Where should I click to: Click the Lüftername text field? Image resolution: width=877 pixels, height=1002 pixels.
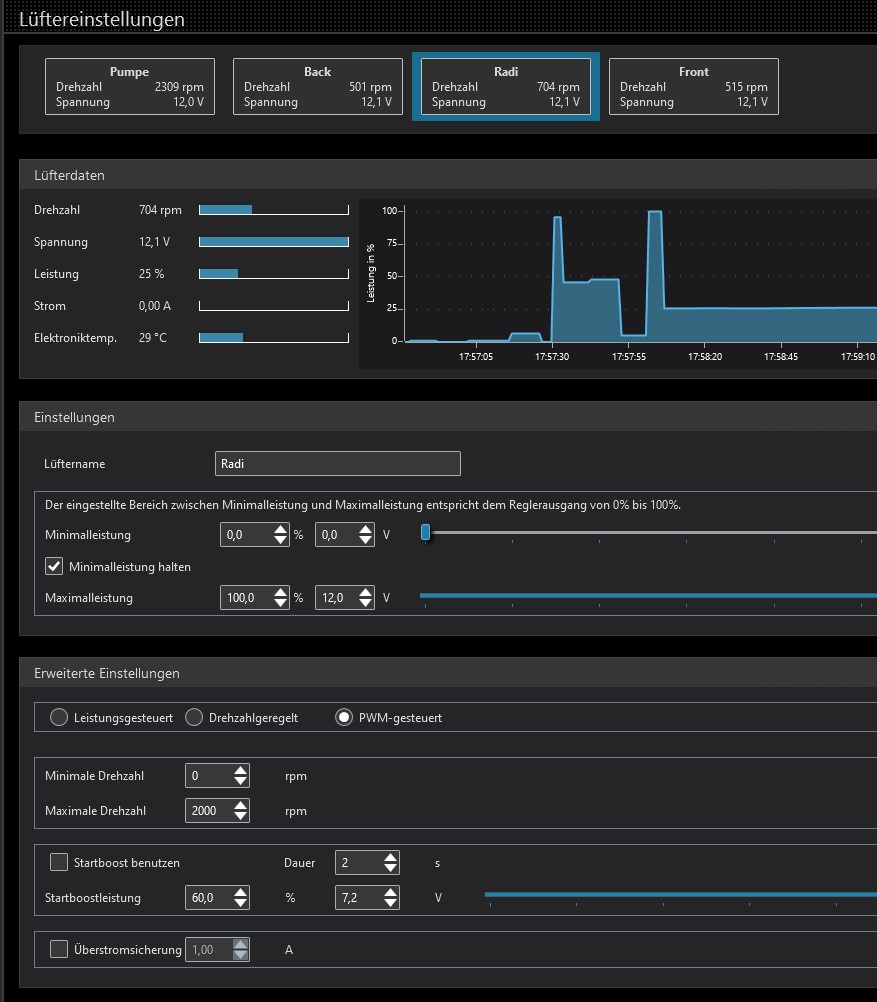[x=337, y=463]
